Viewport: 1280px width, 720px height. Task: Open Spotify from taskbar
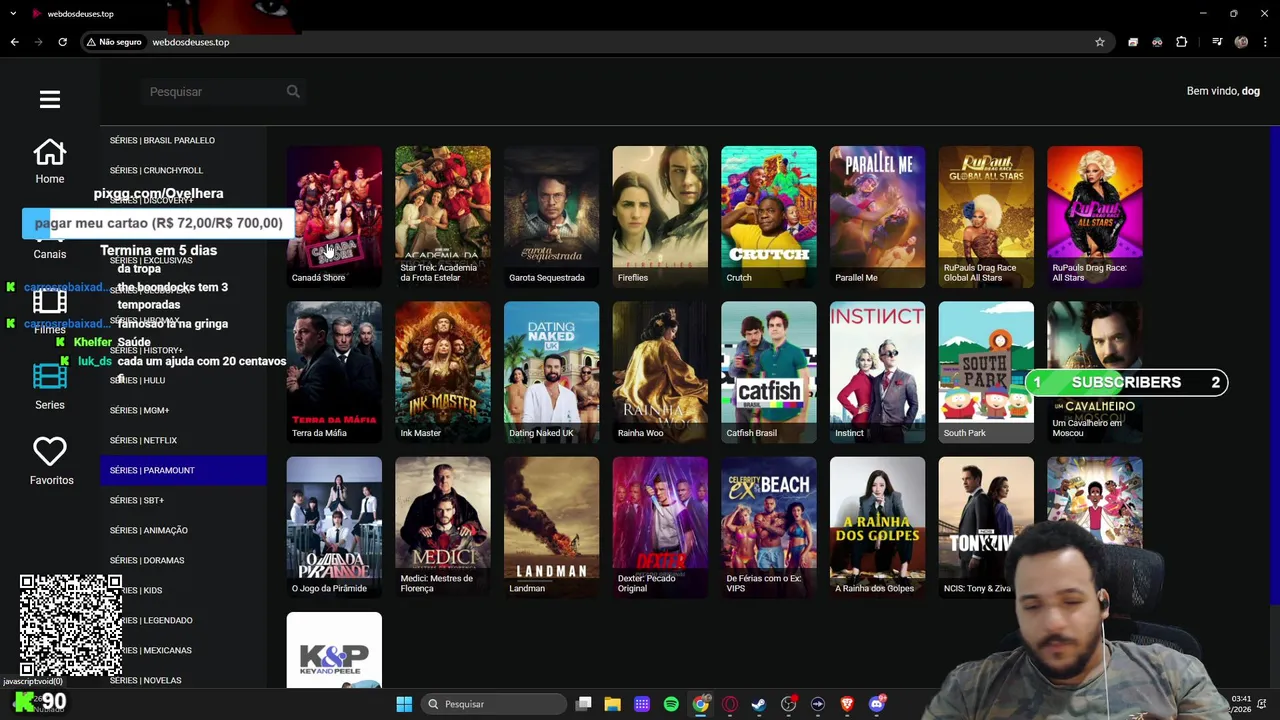point(671,704)
